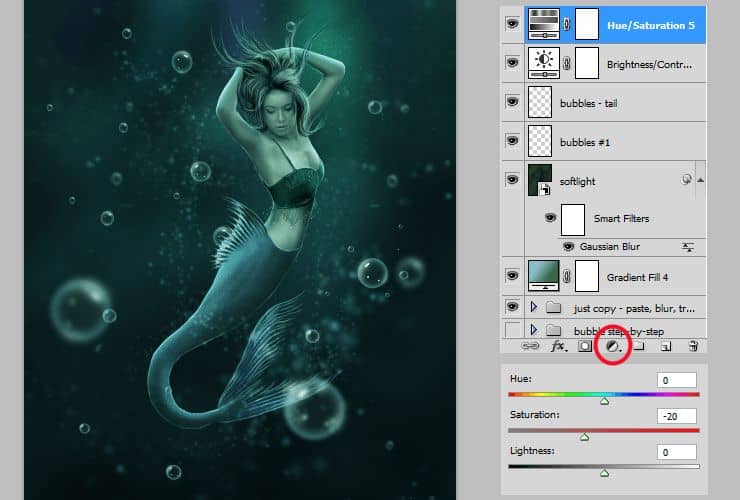Screen dimensions: 740x500
Task: Hide the Hue/Saturation 5 layer
Action: point(512,23)
